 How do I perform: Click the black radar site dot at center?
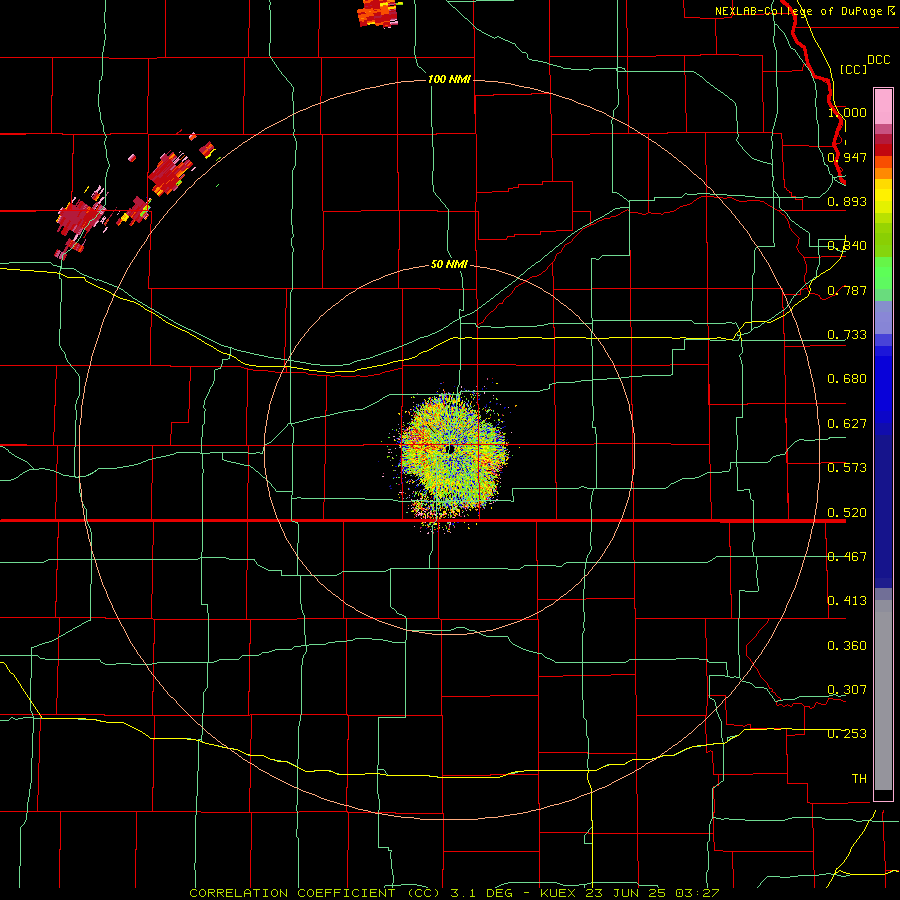(x=451, y=449)
